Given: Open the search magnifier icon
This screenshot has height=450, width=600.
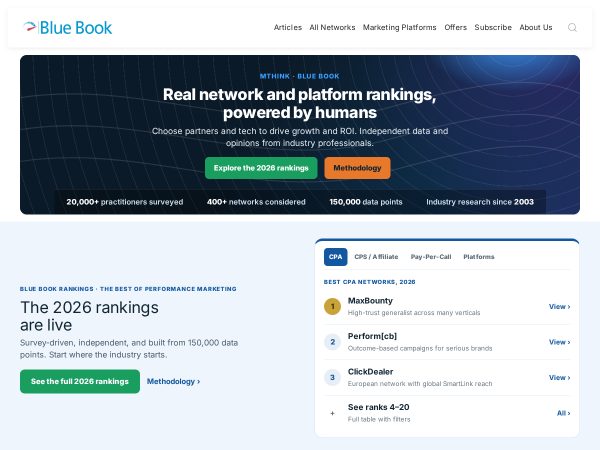Looking at the screenshot, I should coord(572,28).
